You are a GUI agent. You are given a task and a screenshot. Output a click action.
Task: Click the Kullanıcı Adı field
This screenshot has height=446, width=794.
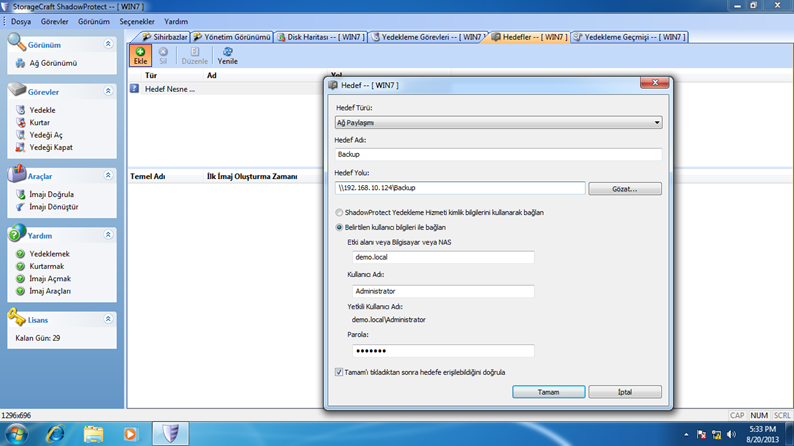tap(443, 291)
